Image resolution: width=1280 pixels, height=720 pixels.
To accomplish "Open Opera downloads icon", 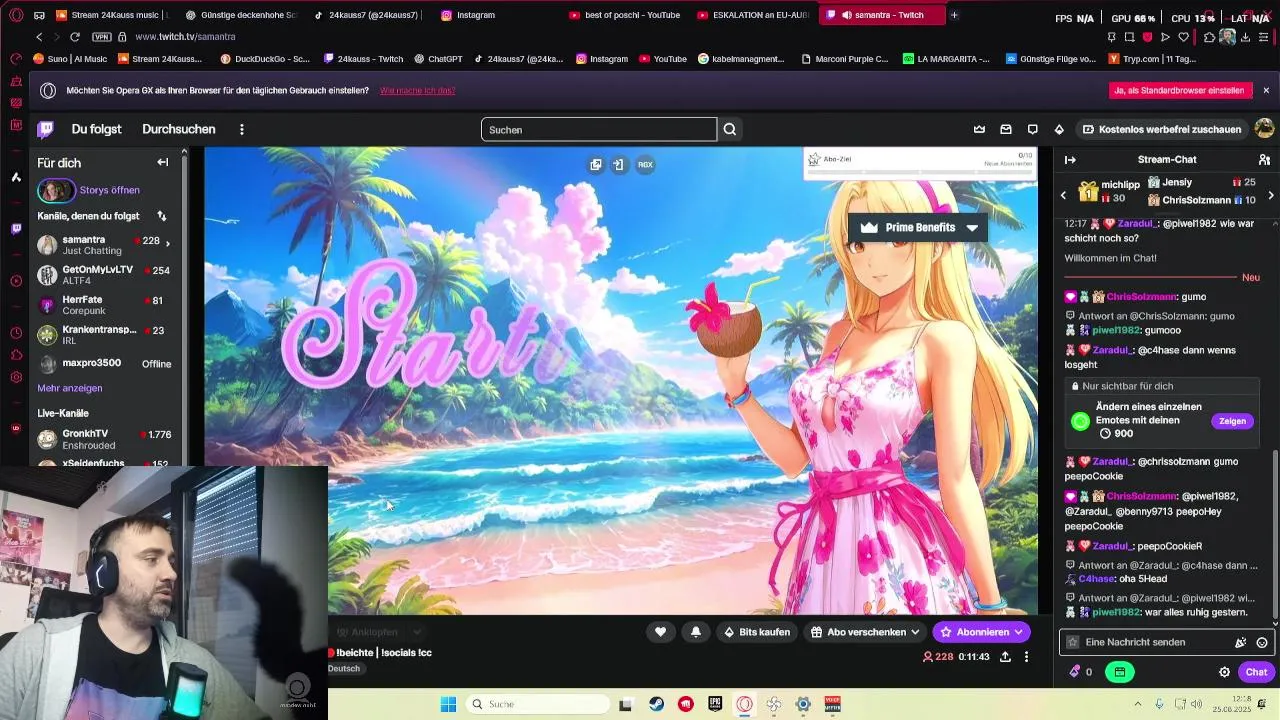I will click(1245, 37).
